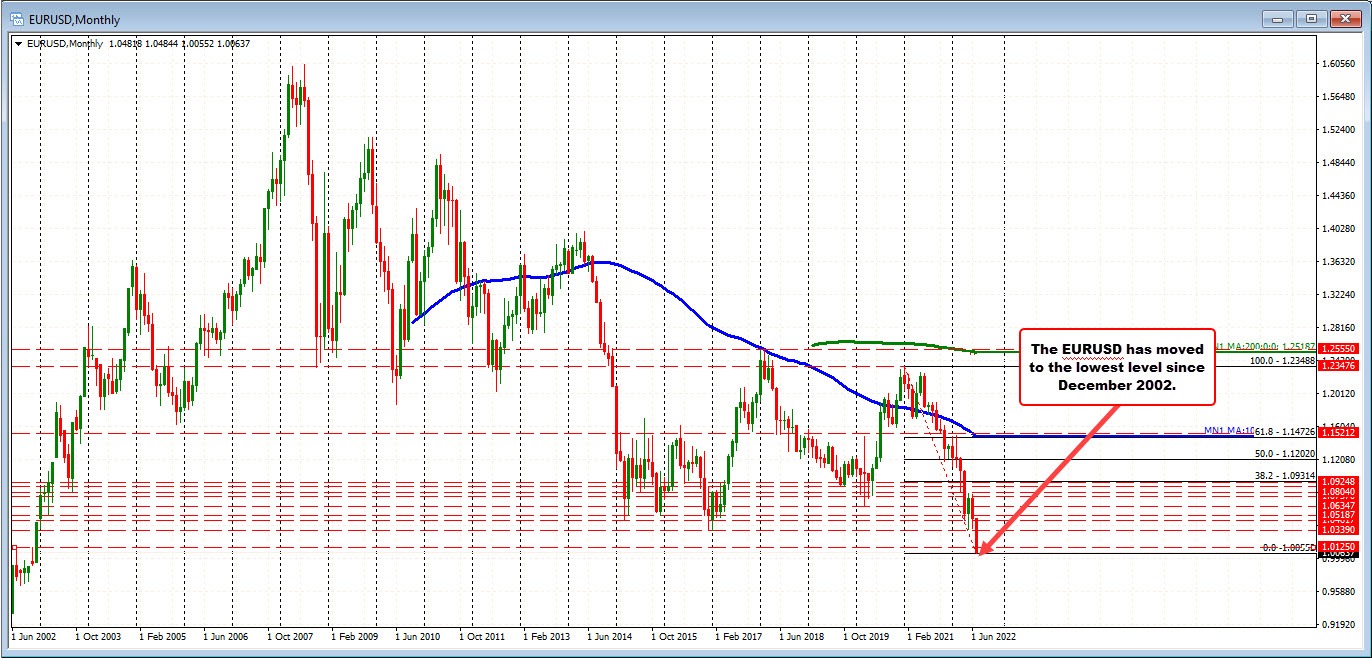Select the 61.8 - 1.14726 Fibonacci level
Screen dimensions: 1372x658
(1283, 431)
